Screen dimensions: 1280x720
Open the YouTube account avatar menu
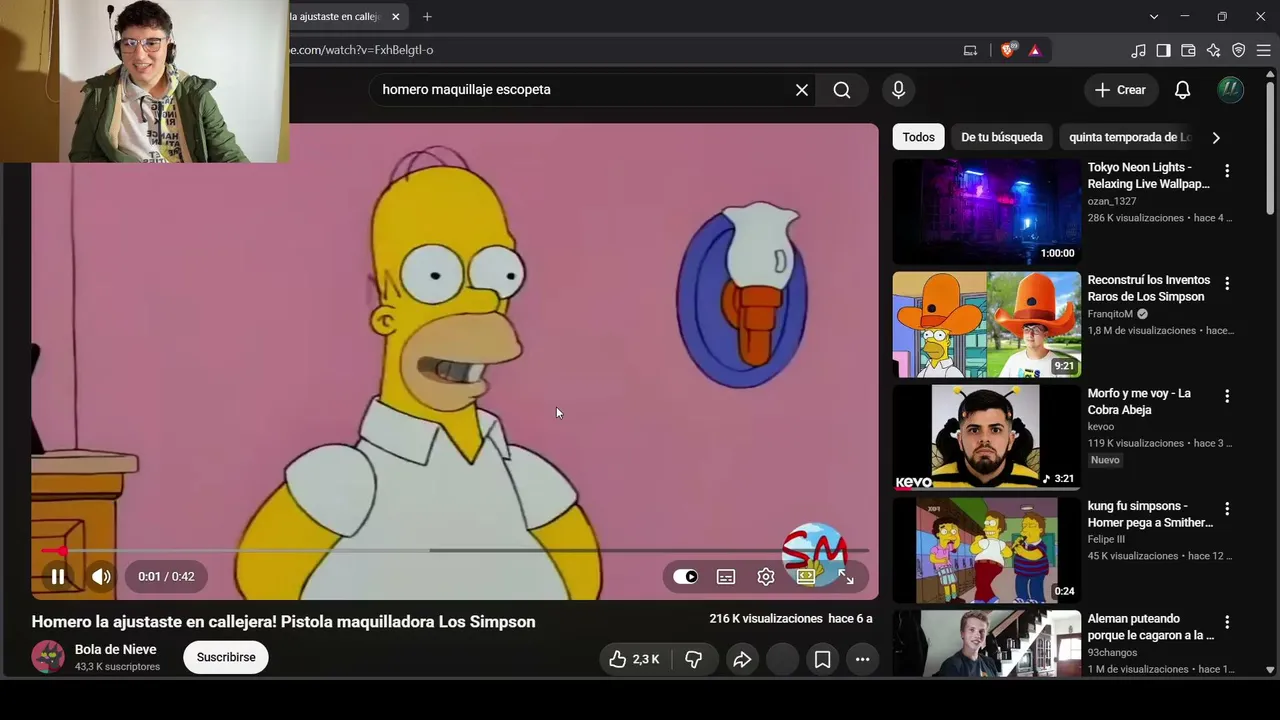click(1230, 90)
